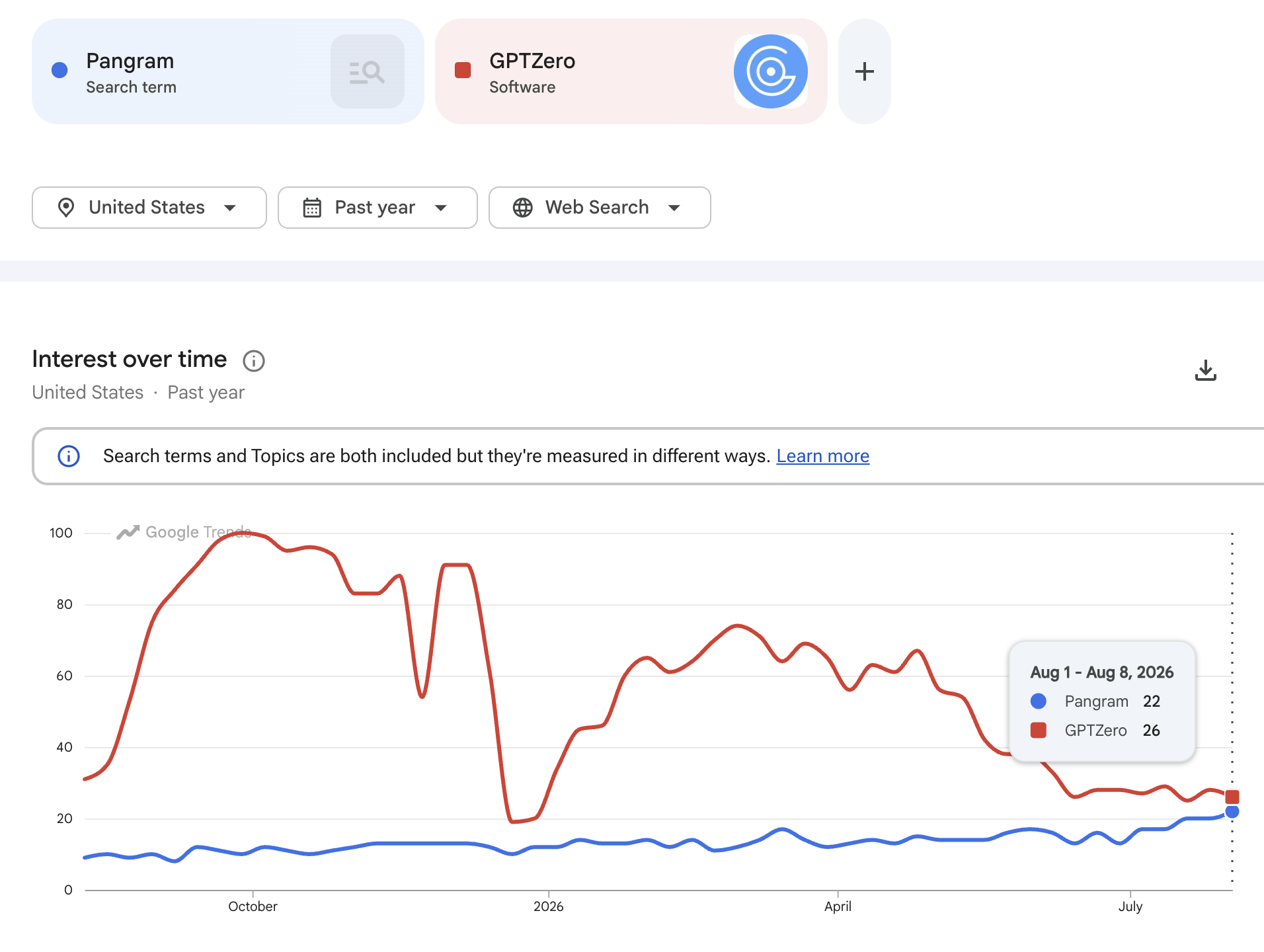1264x952 pixels.
Task: Download the interest over time data
Action: click(x=1206, y=370)
